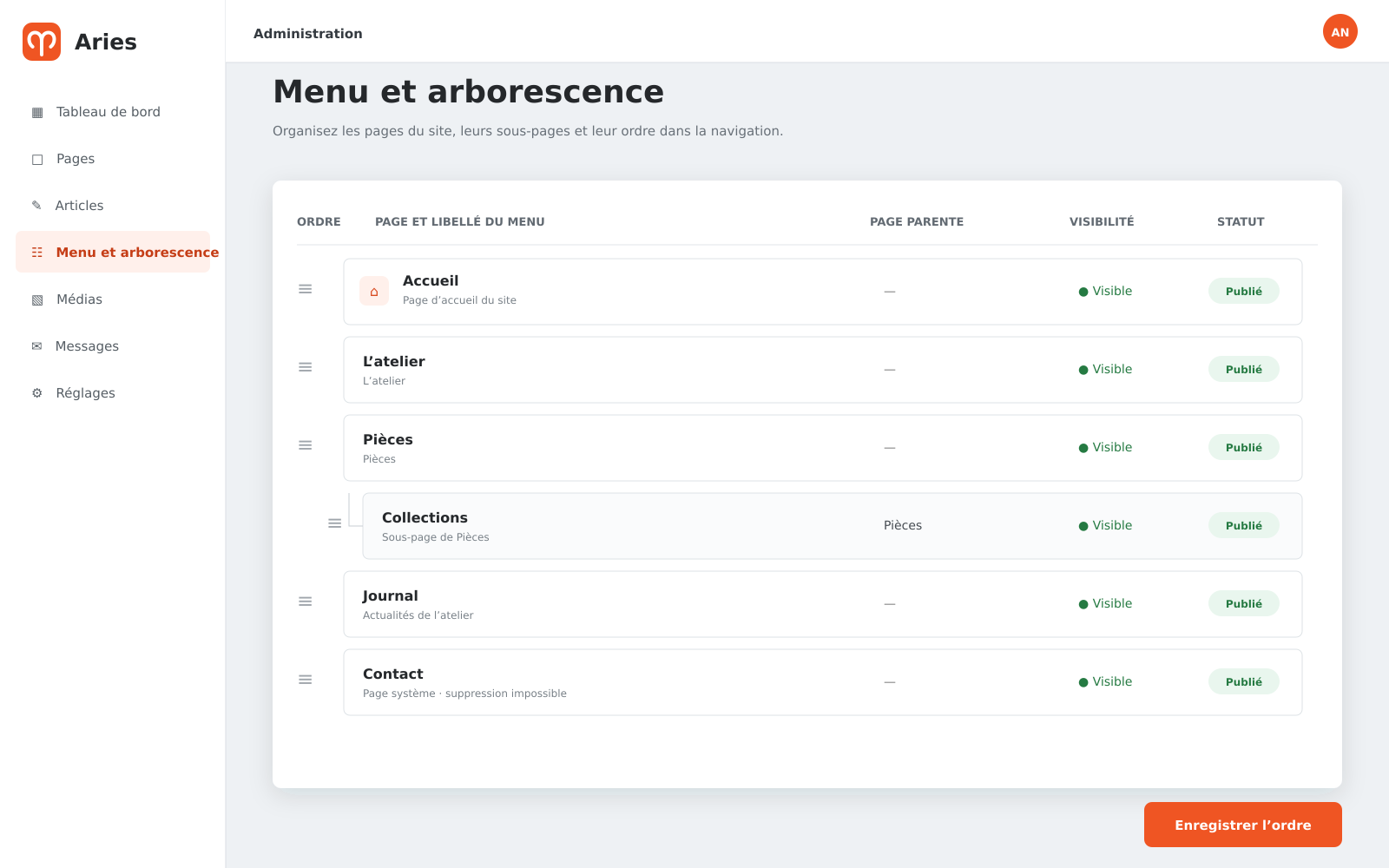Click the Aries brand name
1389x868 pixels.
(106, 42)
